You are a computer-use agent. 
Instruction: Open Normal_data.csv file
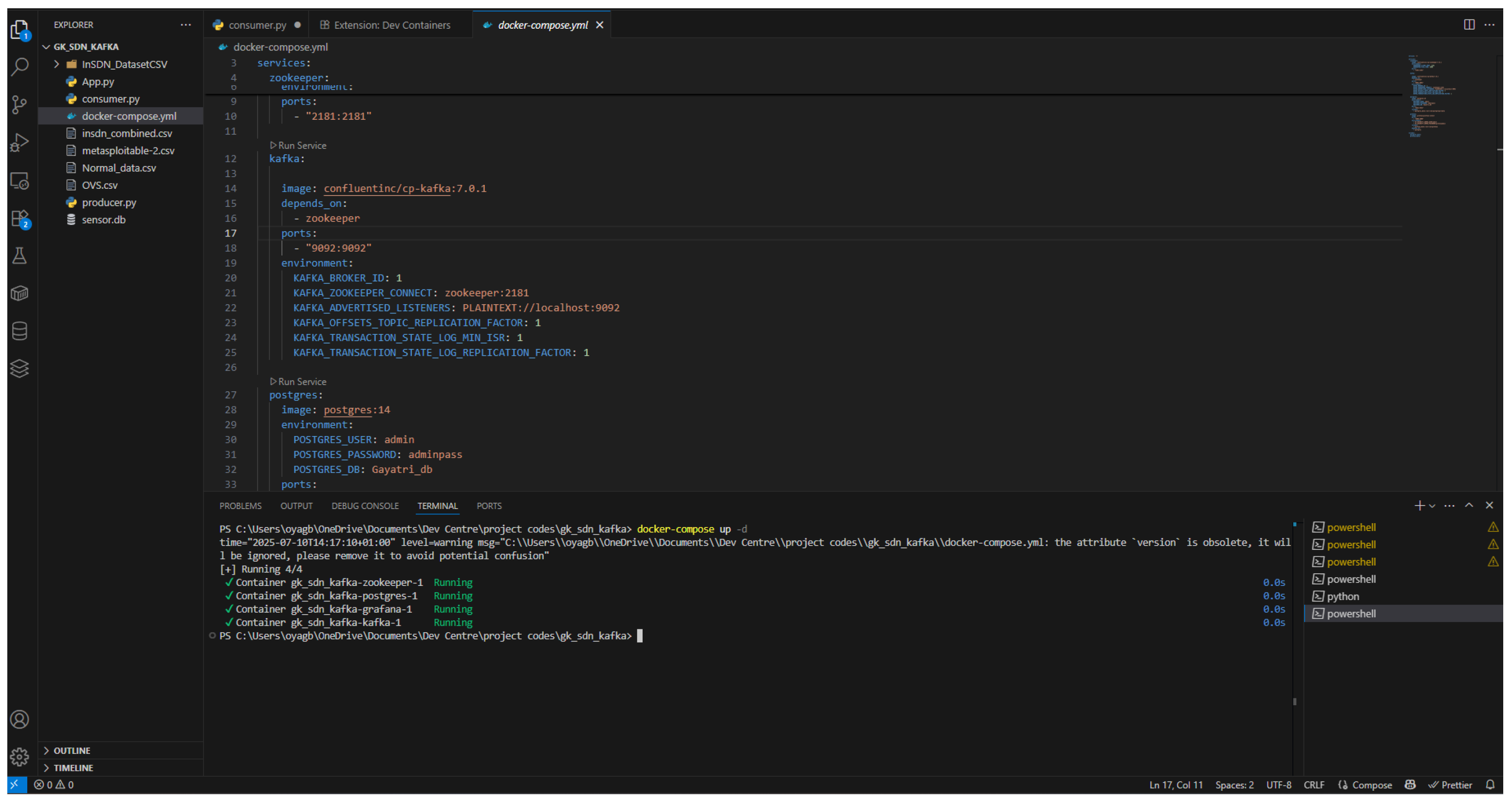[121, 168]
